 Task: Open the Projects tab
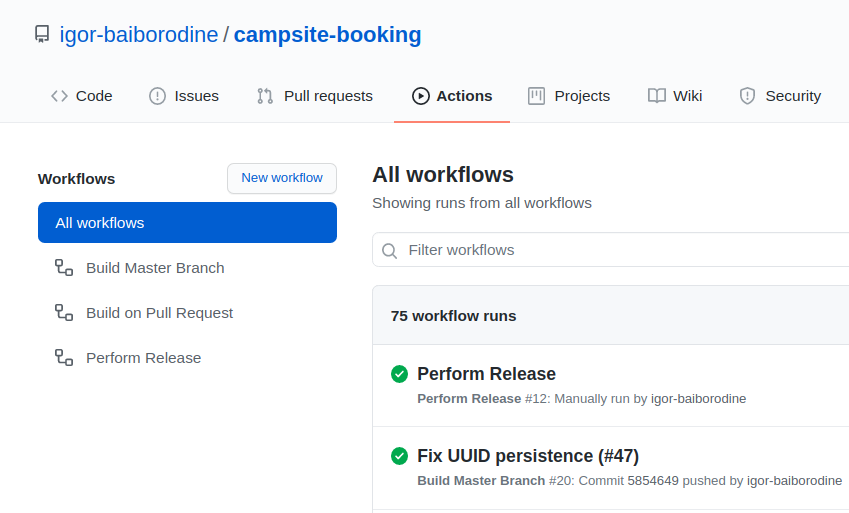click(569, 96)
